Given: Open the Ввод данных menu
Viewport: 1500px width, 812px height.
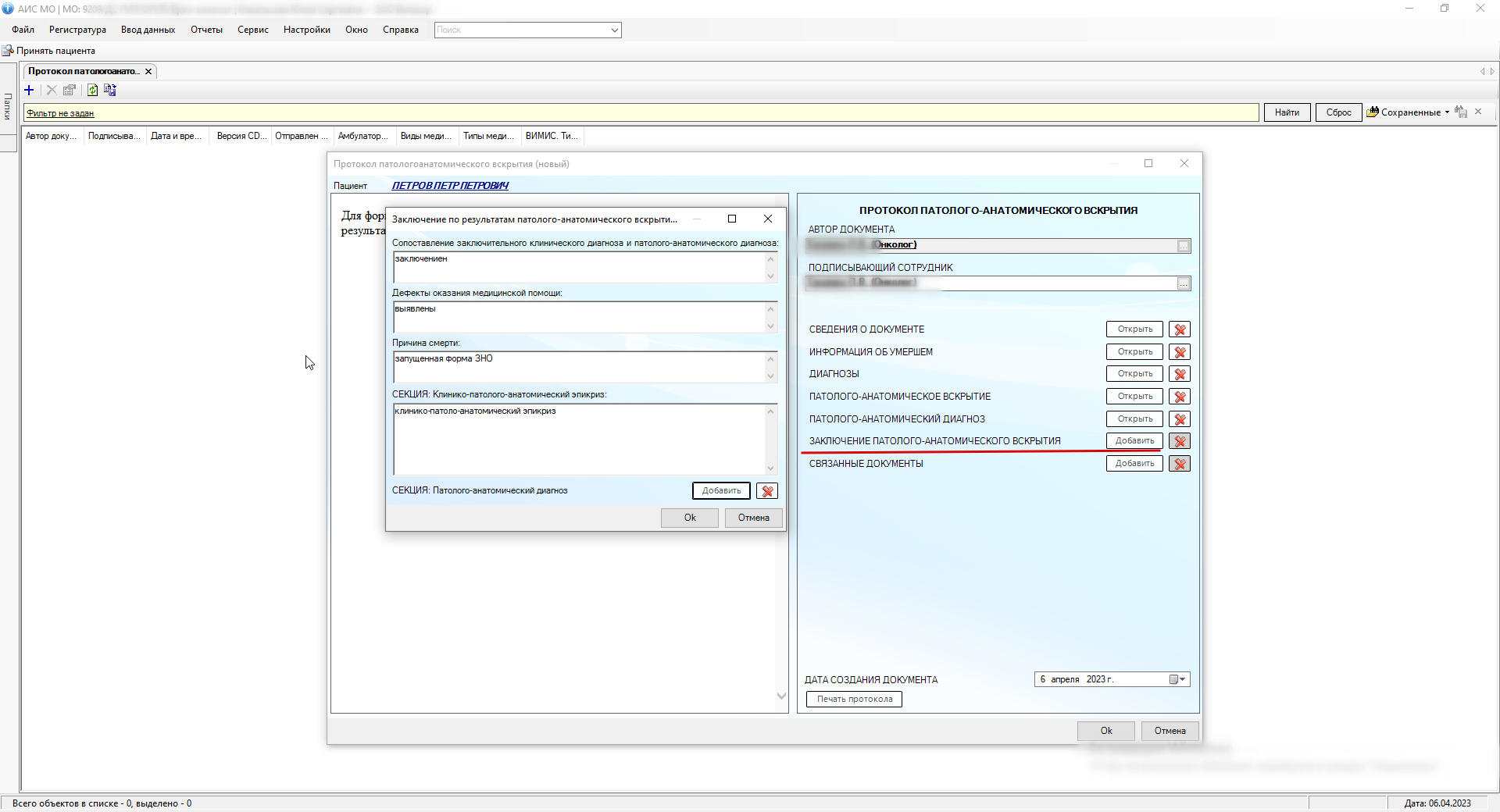Looking at the screenshot, I should 148,30.
